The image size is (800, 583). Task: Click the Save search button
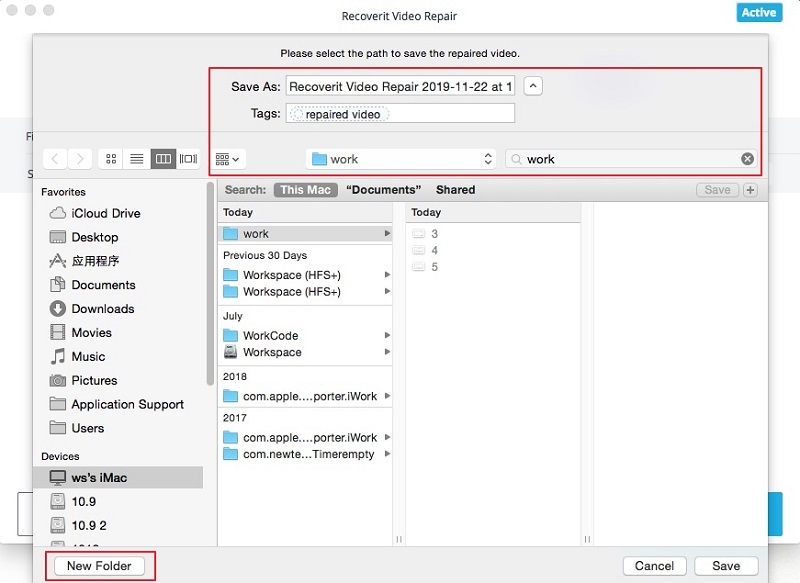717,190
